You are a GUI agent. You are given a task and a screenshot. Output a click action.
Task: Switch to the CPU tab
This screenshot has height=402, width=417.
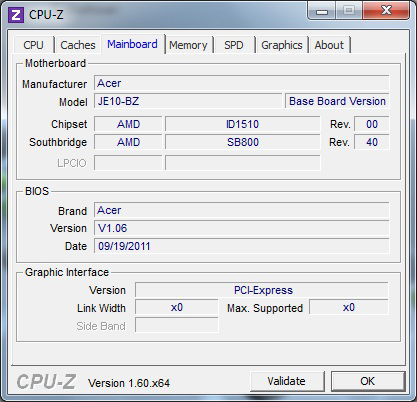pos(33,45)
